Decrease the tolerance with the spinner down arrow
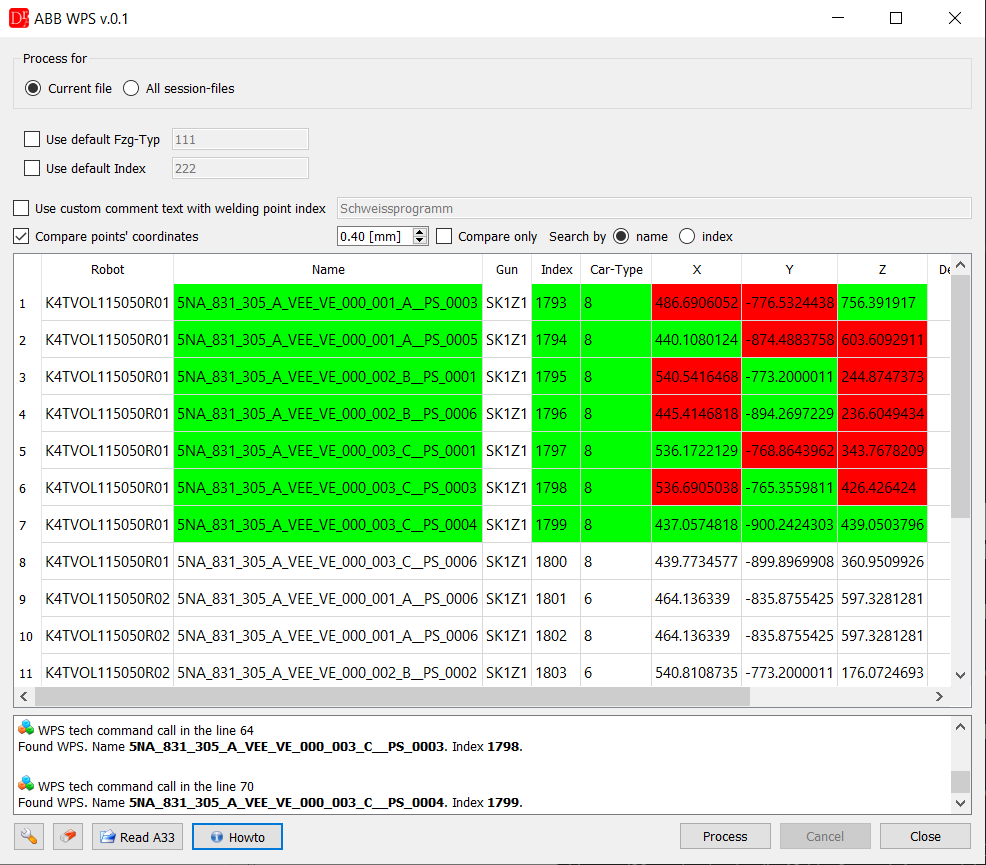The image size is (986, 865). 420,241
